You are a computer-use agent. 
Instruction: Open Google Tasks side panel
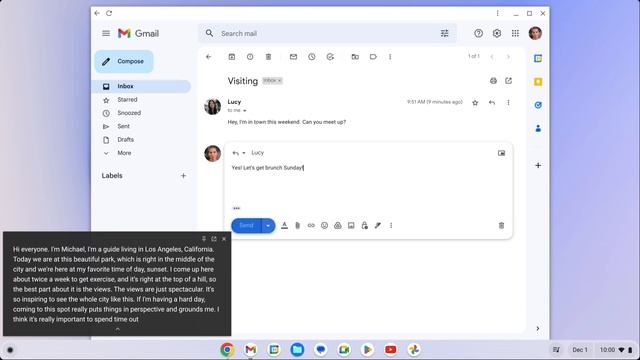[x=538, y=105]
